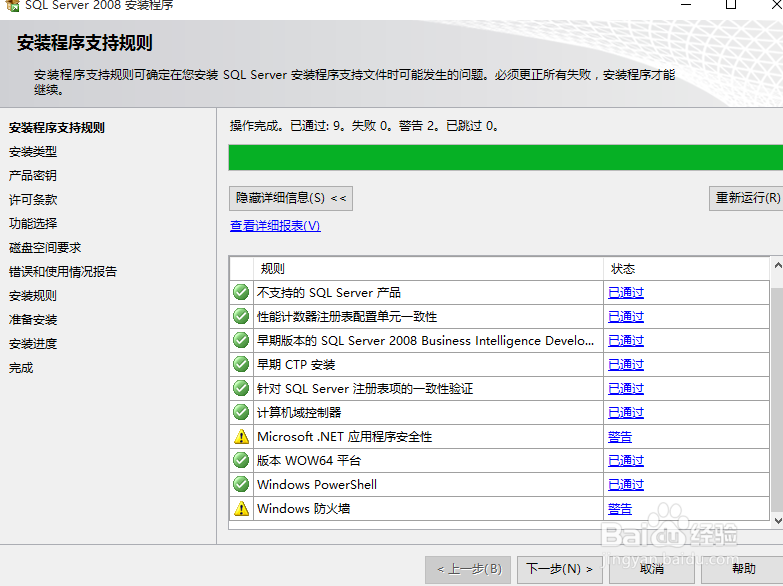This screenshot has height=586, width=783.
Task: Click the 操作完成 status summary text
Action: pos(364,125)
